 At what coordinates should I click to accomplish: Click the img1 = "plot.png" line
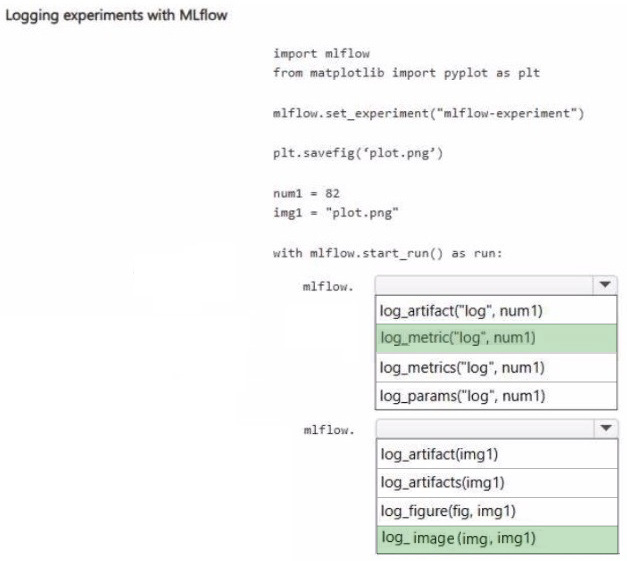click(335, 213)
